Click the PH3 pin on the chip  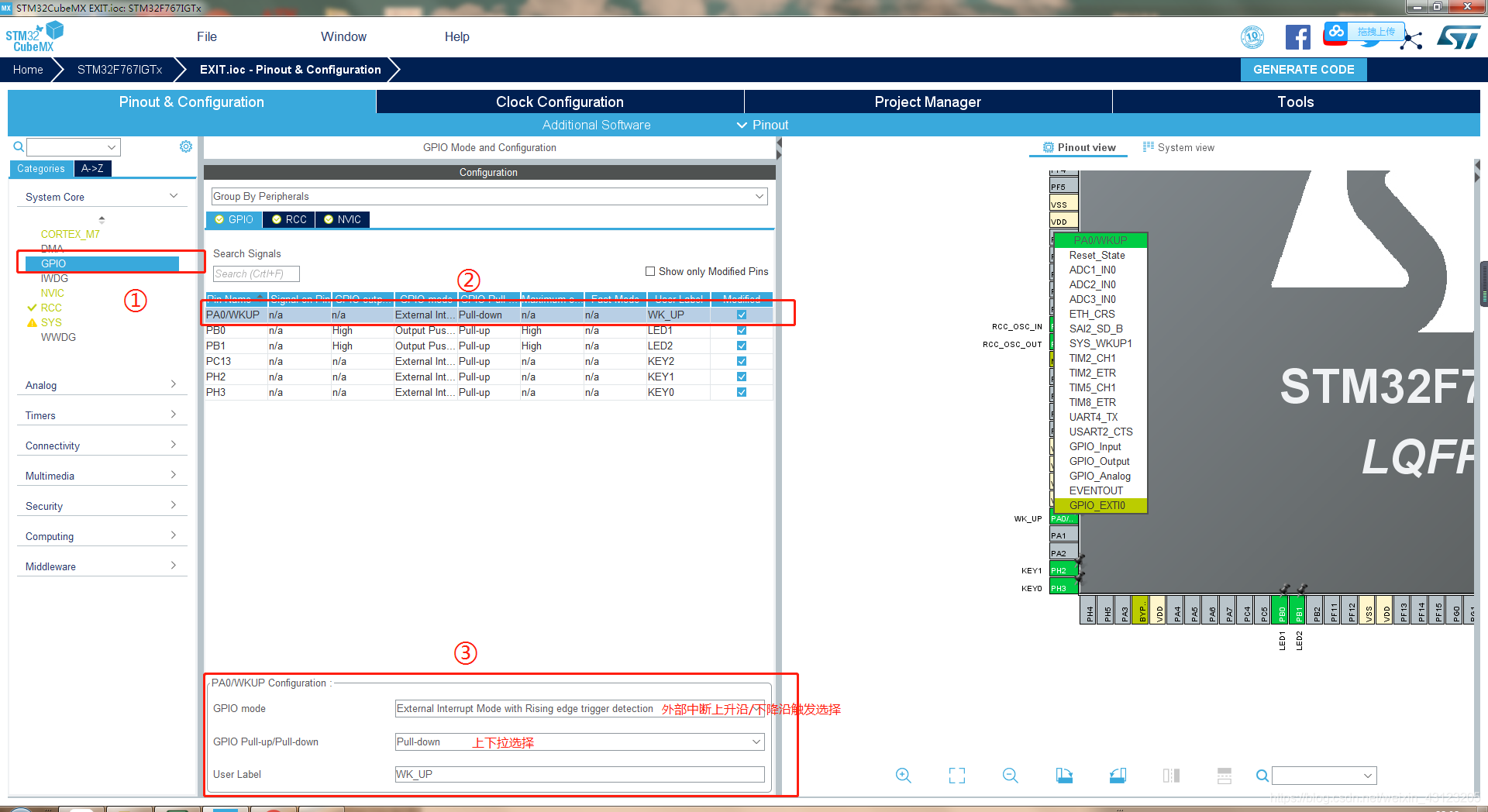(1063, 588)
